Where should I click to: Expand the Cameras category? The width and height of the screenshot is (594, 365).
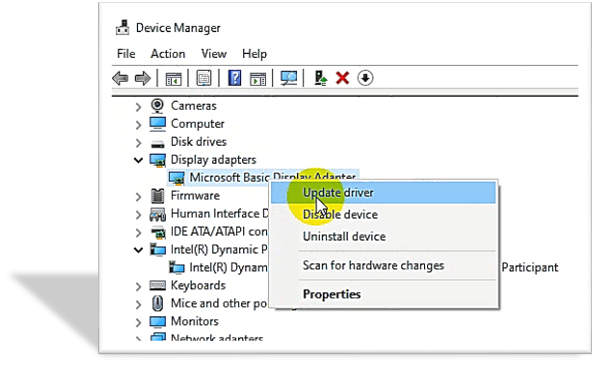(x=138, y=107)
